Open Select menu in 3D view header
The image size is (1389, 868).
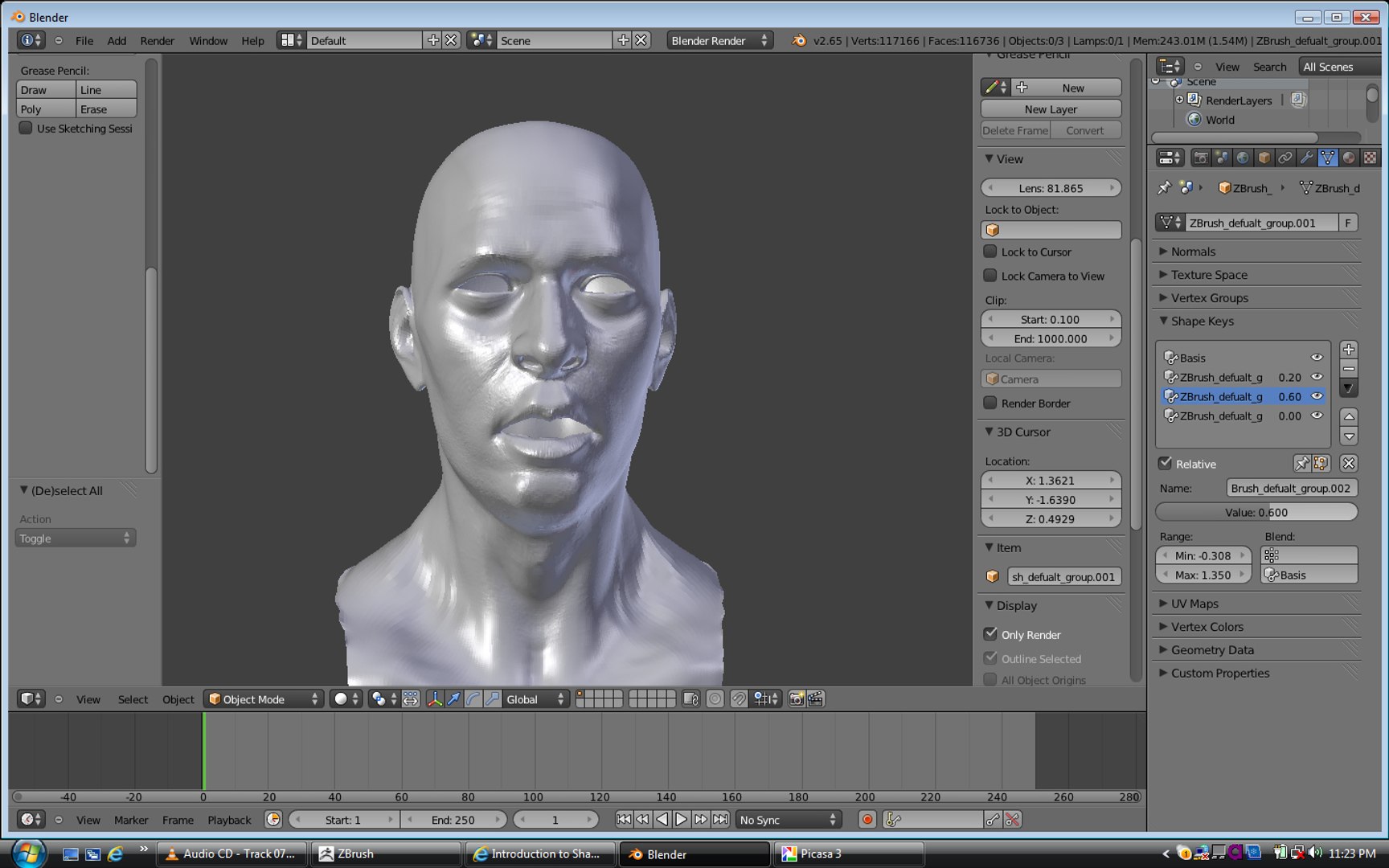[133, 699]
